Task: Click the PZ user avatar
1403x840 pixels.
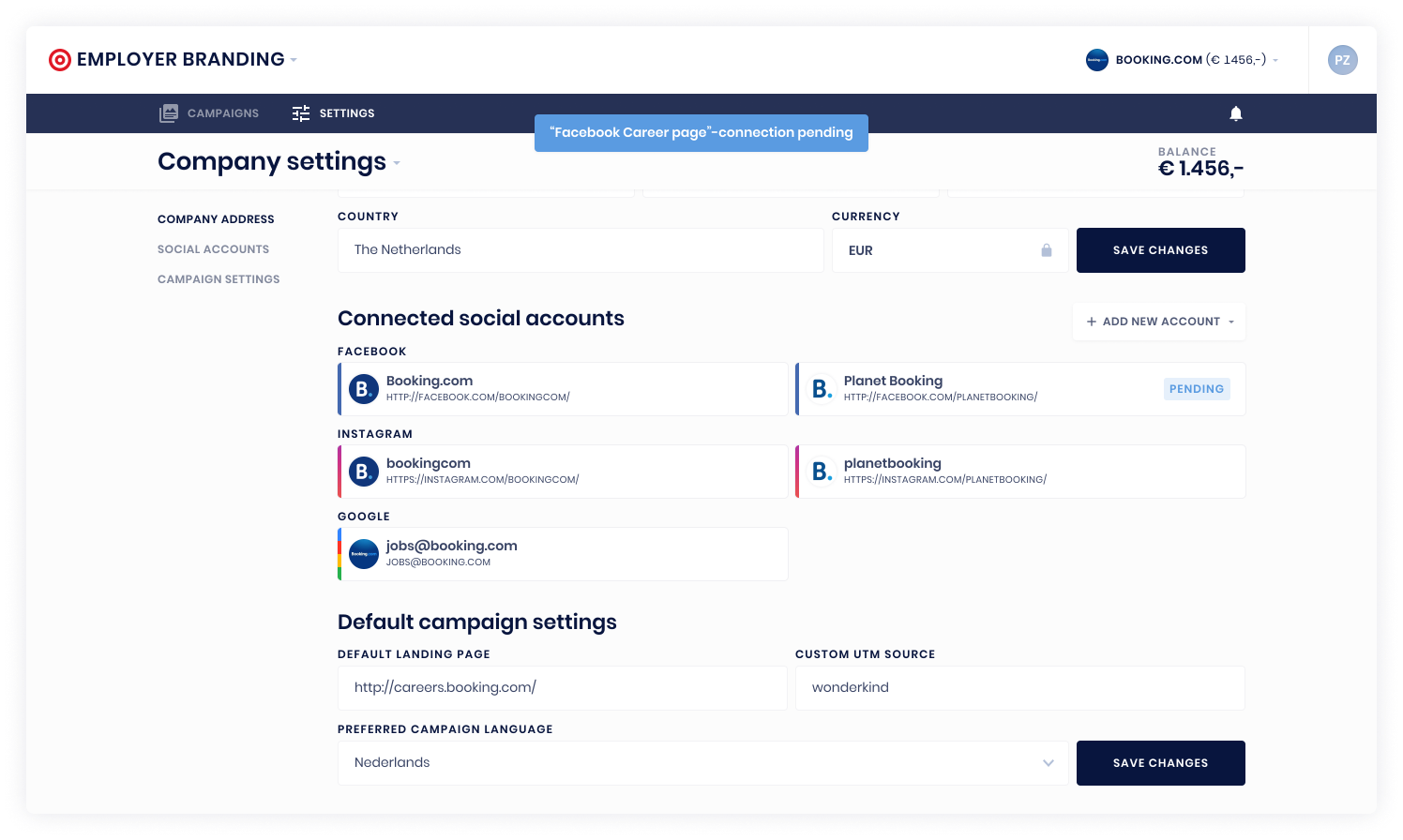Action: [1342, 60]
